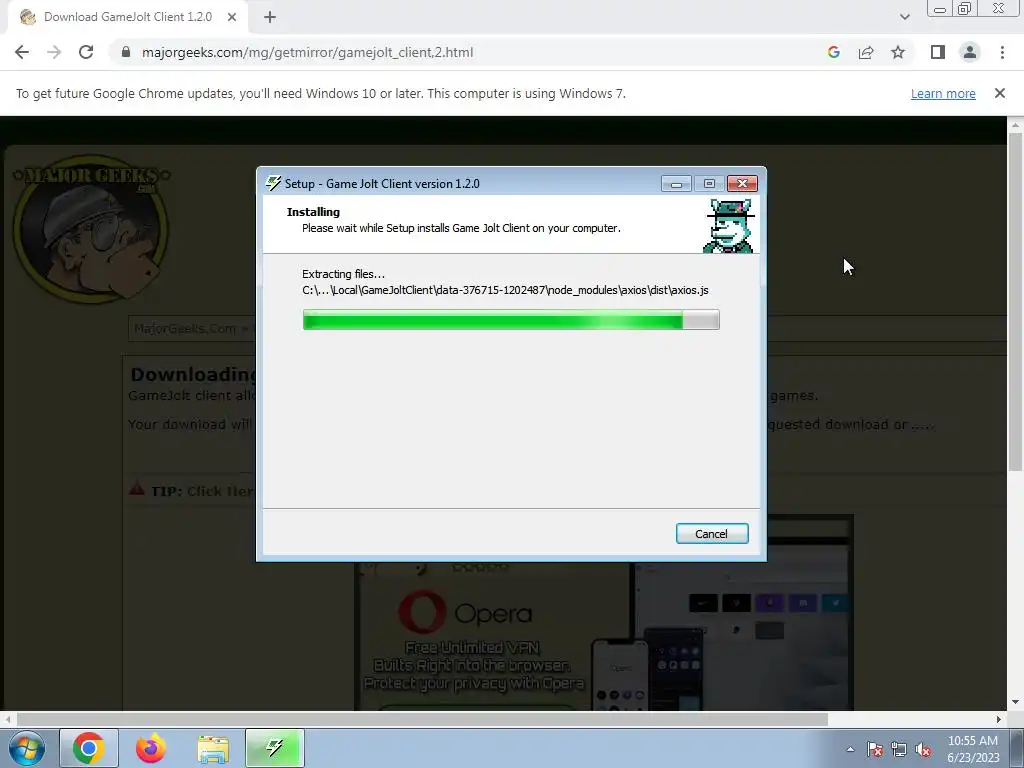Click the vertical scrollbar thumb
Viewport: 1024px width, 768px height.
pyautogui.click(x=1015, y=300)
